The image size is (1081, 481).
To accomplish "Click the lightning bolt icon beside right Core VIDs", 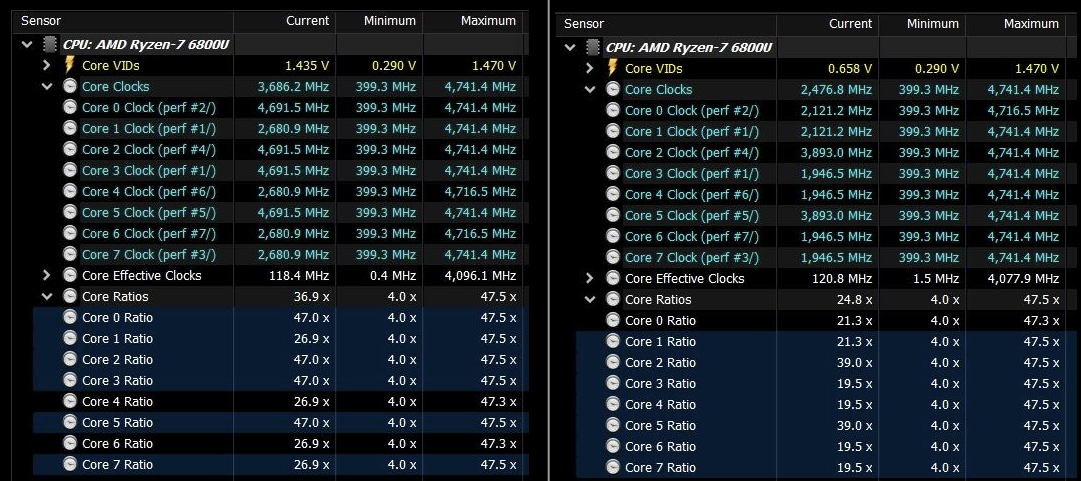I will (613, 68).
